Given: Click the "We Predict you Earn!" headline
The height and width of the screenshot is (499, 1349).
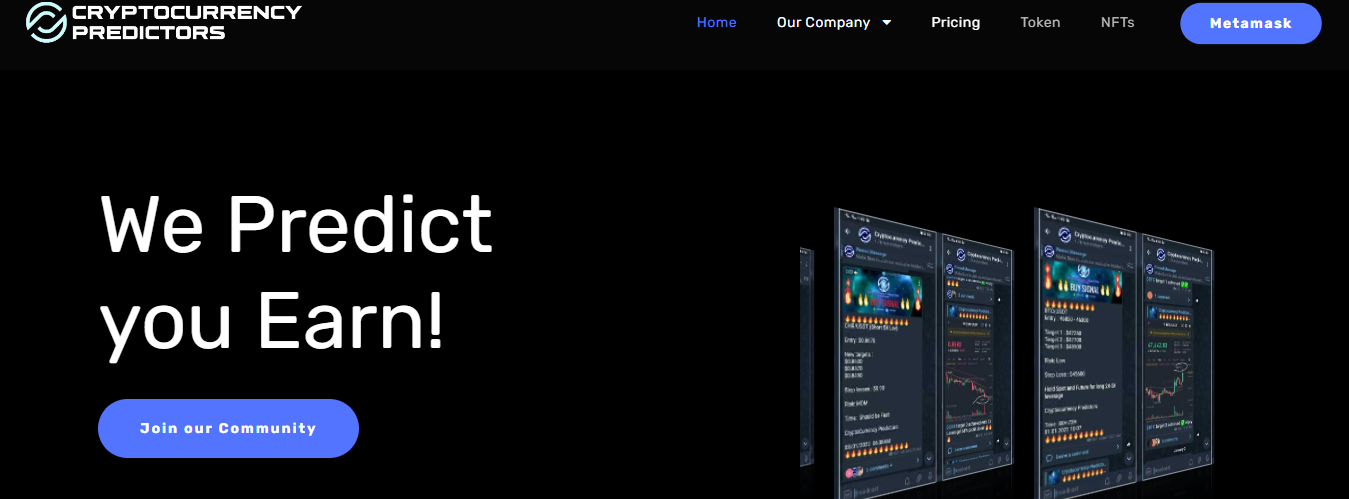Looking at the screenshot, I should point(297,272).
